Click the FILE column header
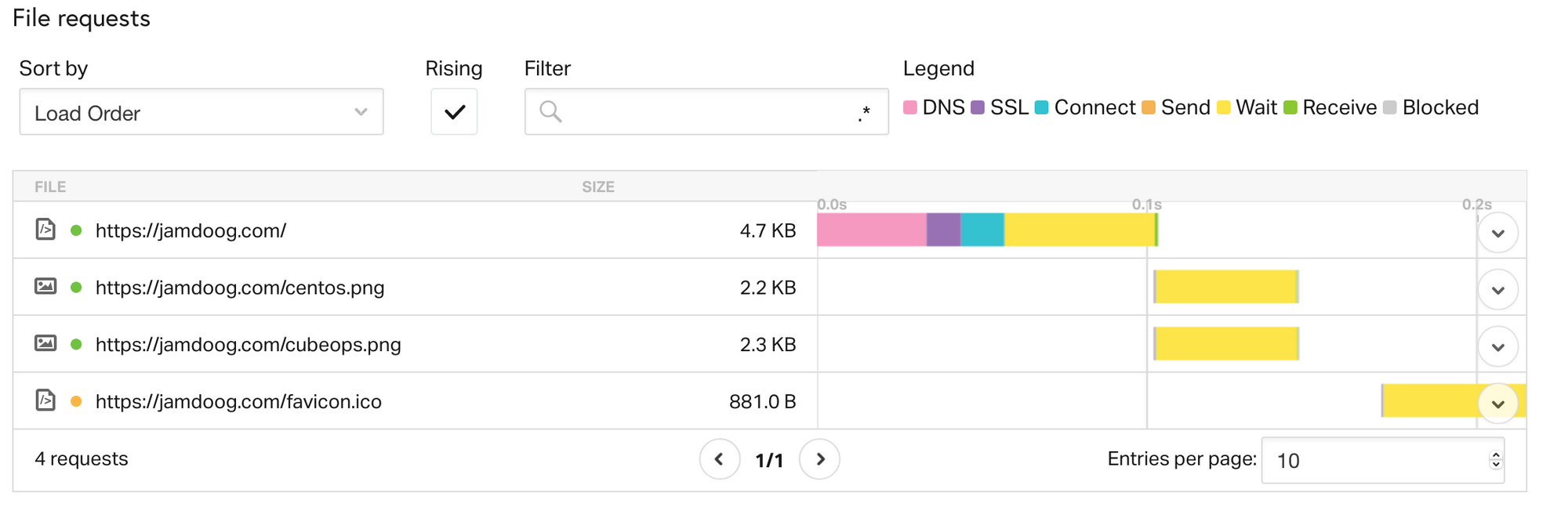Viewport: 1568px width, 518px height. [50, 187]
